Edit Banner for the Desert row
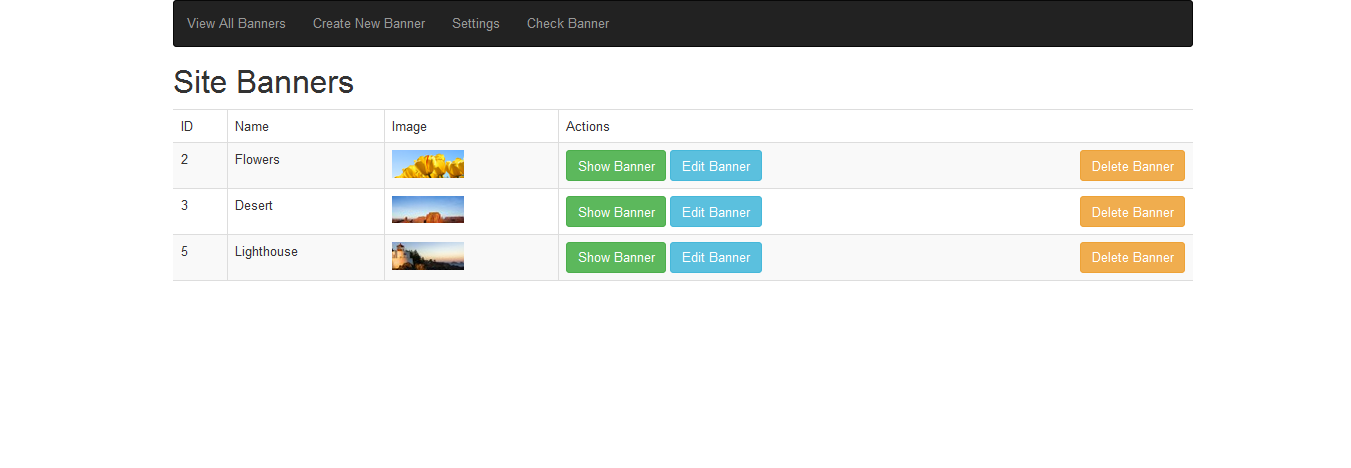 [716, 212]
